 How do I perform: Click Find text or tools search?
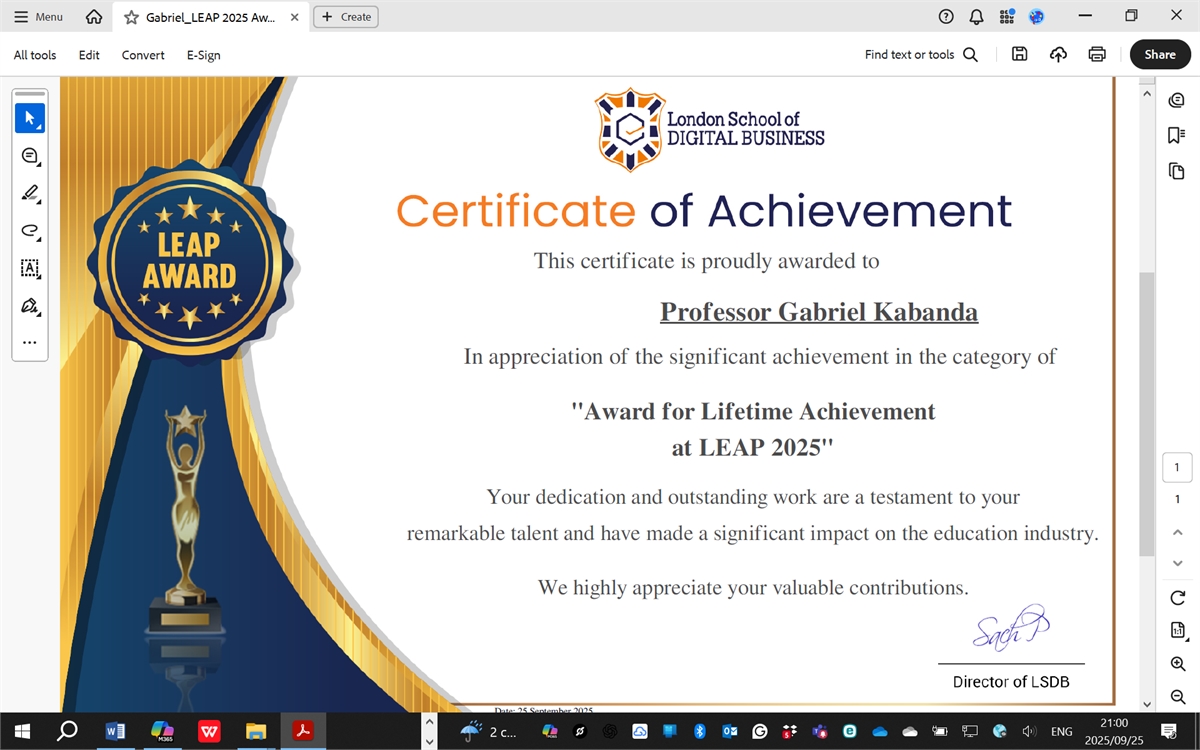(920, 55)
